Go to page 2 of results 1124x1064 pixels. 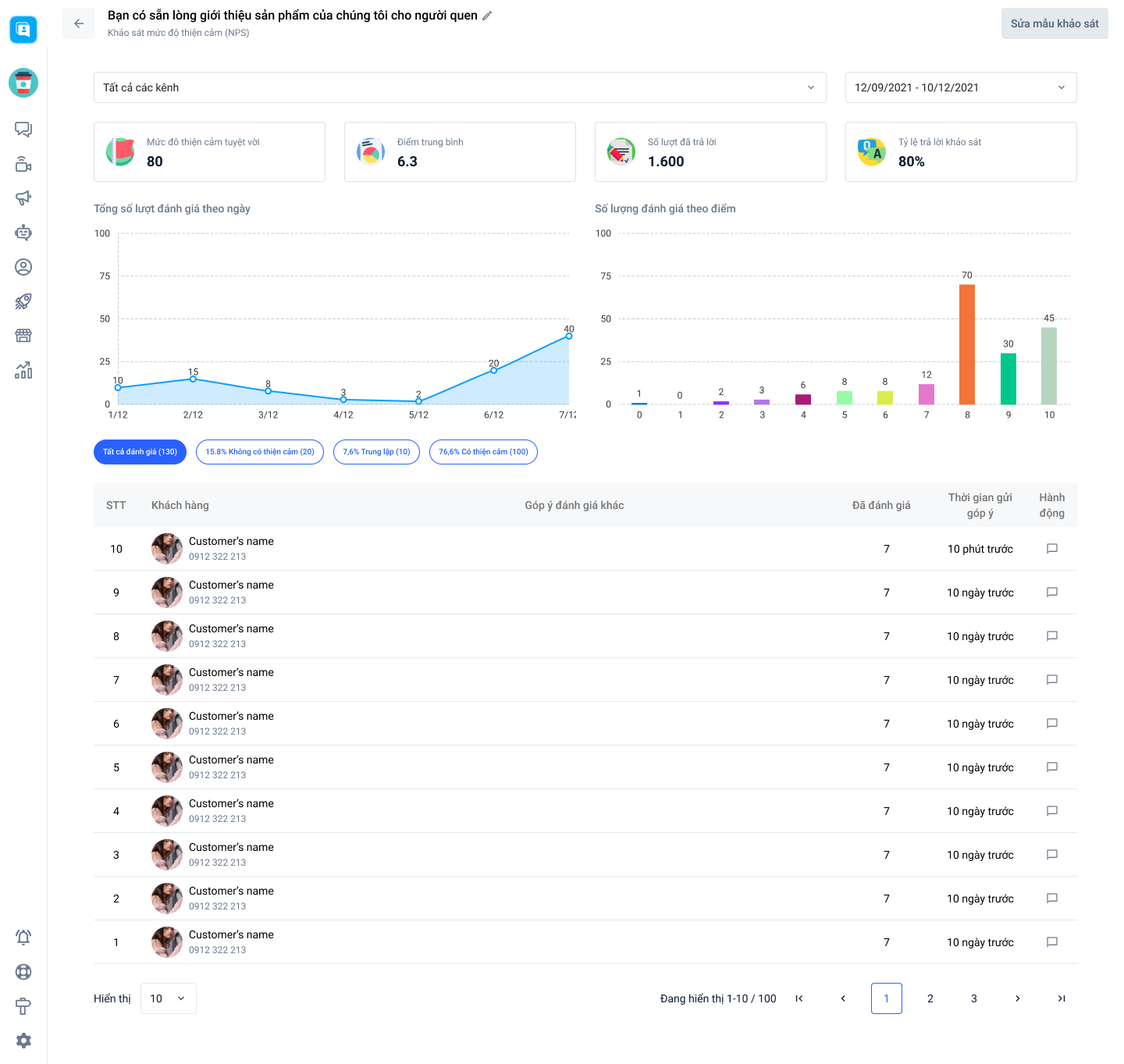click(x=930, y=998)
